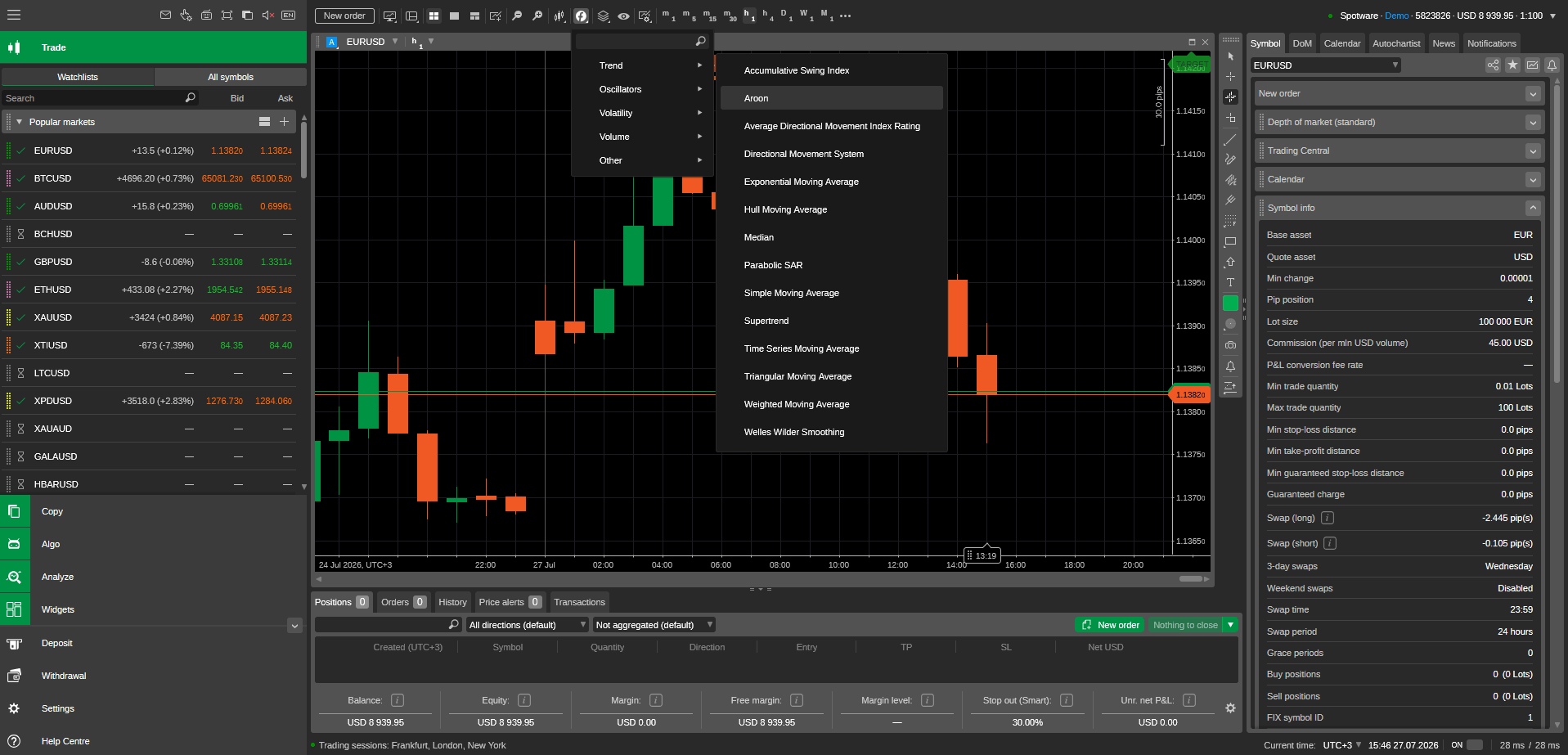Screen dimensions: 1568x755
Task: Toggle XTIUSD watchlist checkmark
Action: click(x=20, y=345)
